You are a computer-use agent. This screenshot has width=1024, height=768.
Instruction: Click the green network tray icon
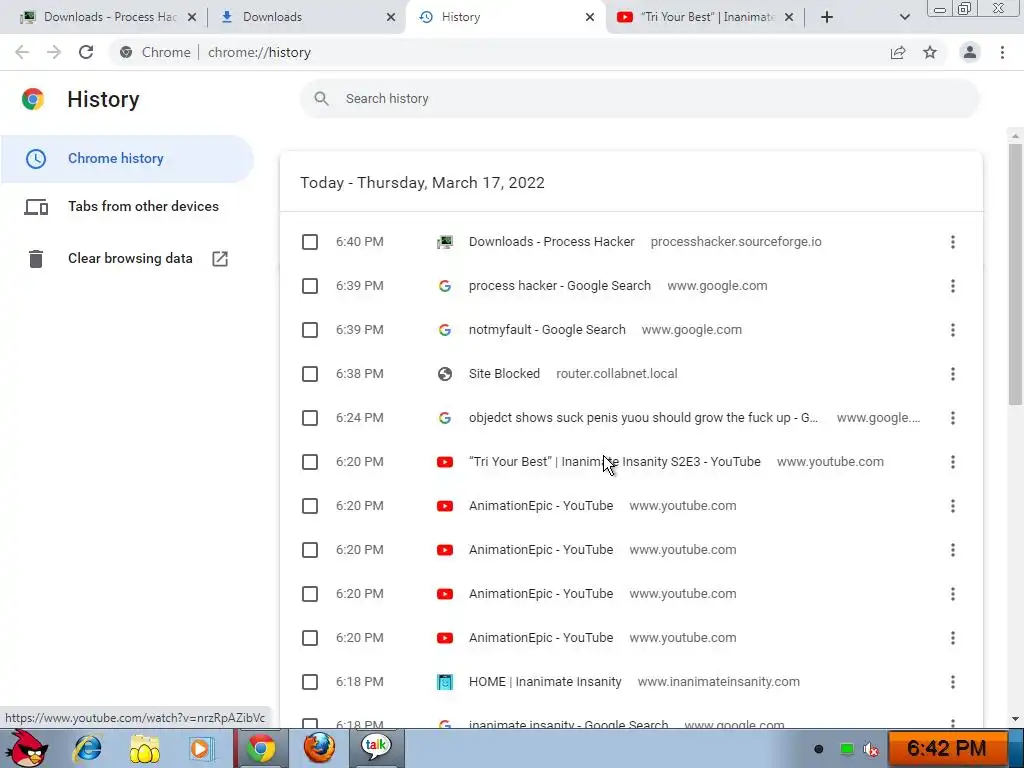pyautogui.click(x=846, y=749)
